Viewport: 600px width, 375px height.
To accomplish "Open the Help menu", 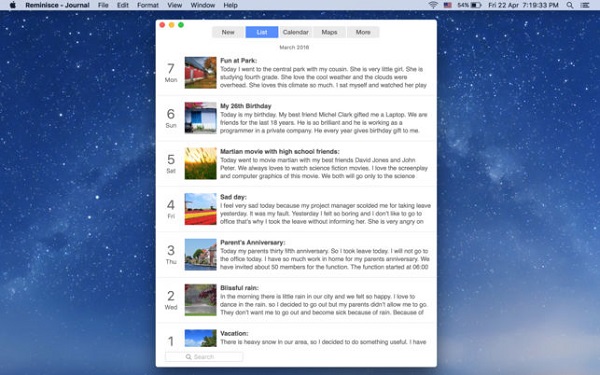I will [x=230, y=5].
